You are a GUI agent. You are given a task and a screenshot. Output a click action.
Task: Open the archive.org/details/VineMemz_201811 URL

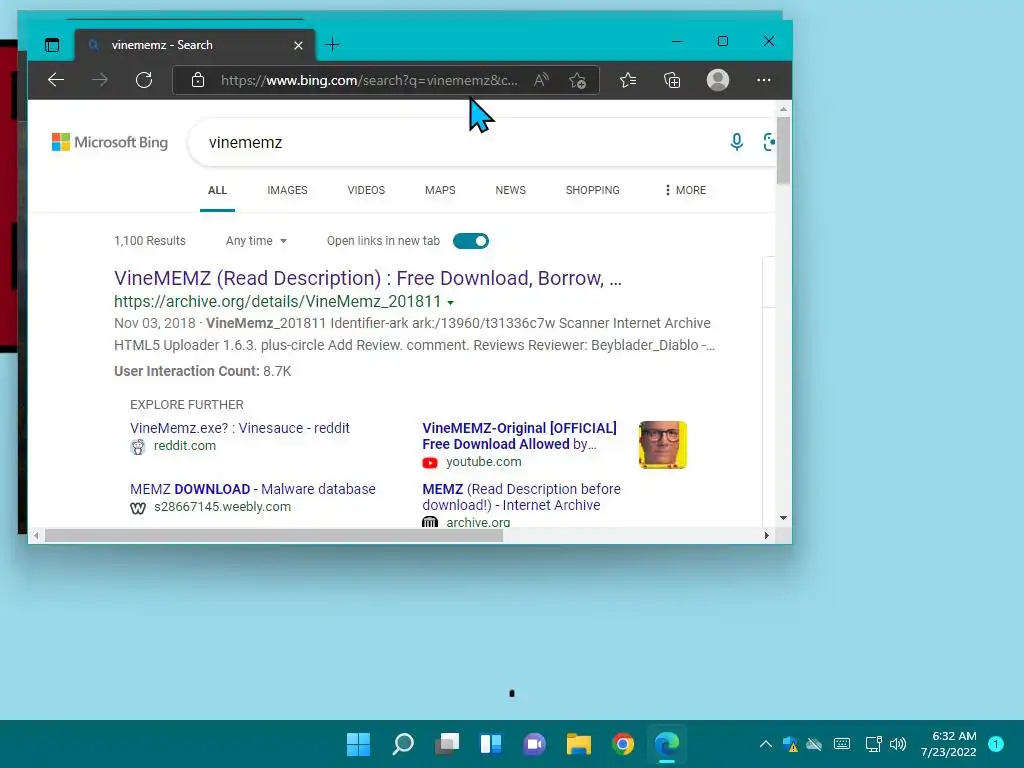(x=278, y=302)
